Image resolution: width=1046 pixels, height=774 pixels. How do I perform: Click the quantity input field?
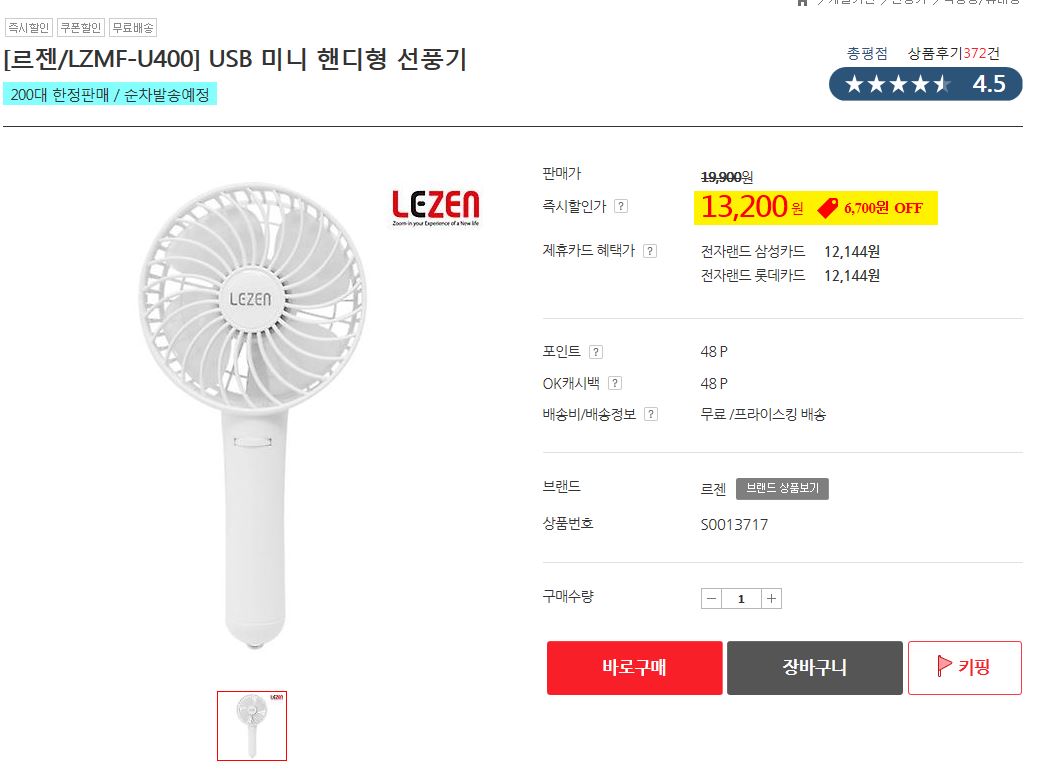point(741,599)
